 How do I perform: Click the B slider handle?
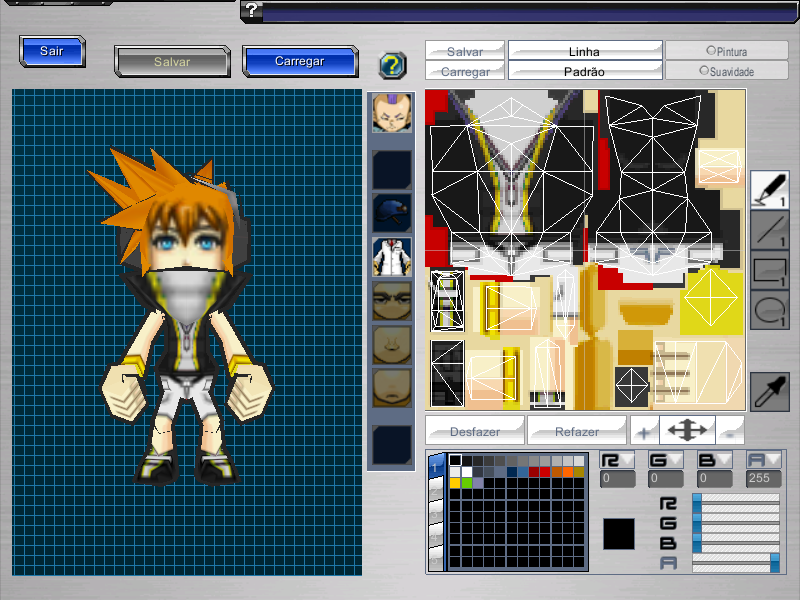[697, 542]
